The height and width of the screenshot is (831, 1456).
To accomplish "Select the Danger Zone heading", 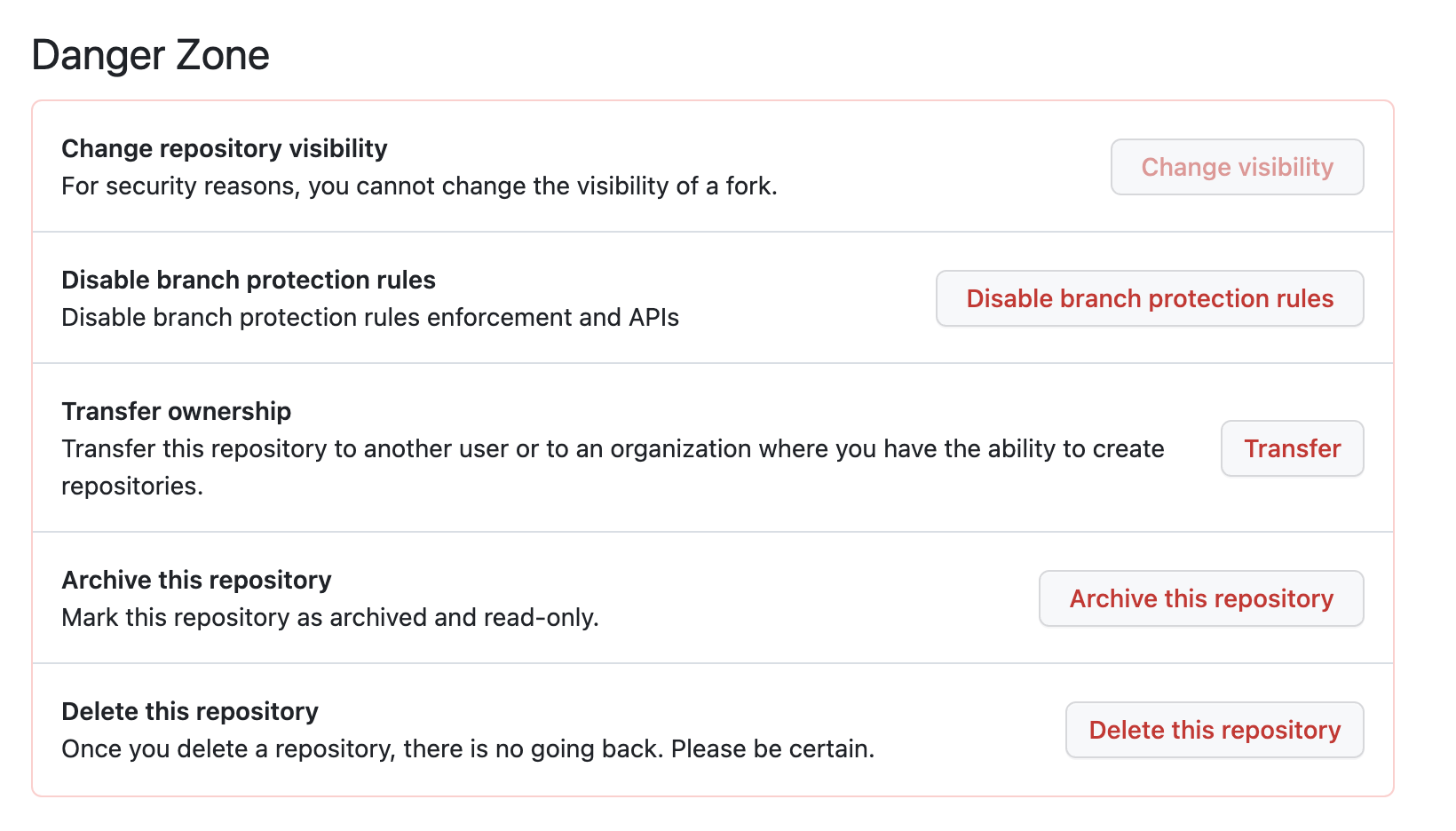I will point(150,55).
